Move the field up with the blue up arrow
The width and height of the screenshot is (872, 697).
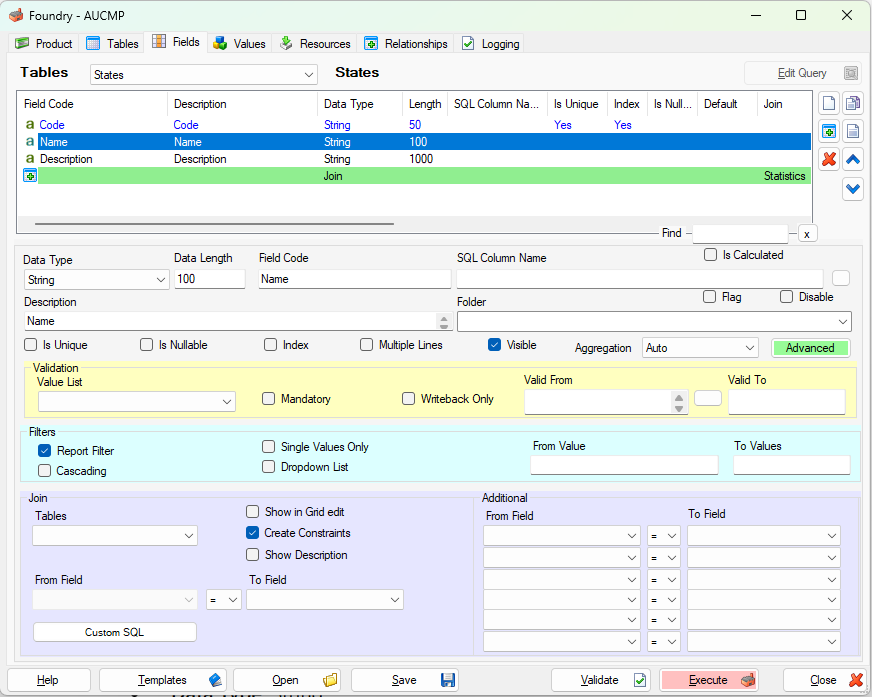853,160
